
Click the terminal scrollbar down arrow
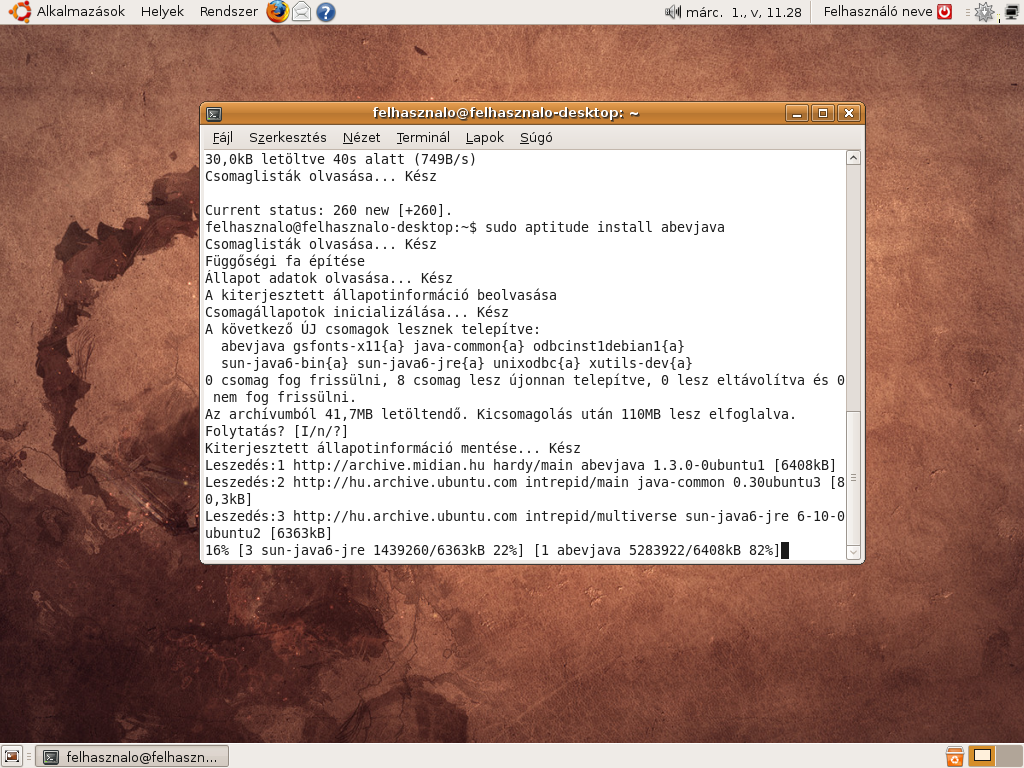[853, 552]
